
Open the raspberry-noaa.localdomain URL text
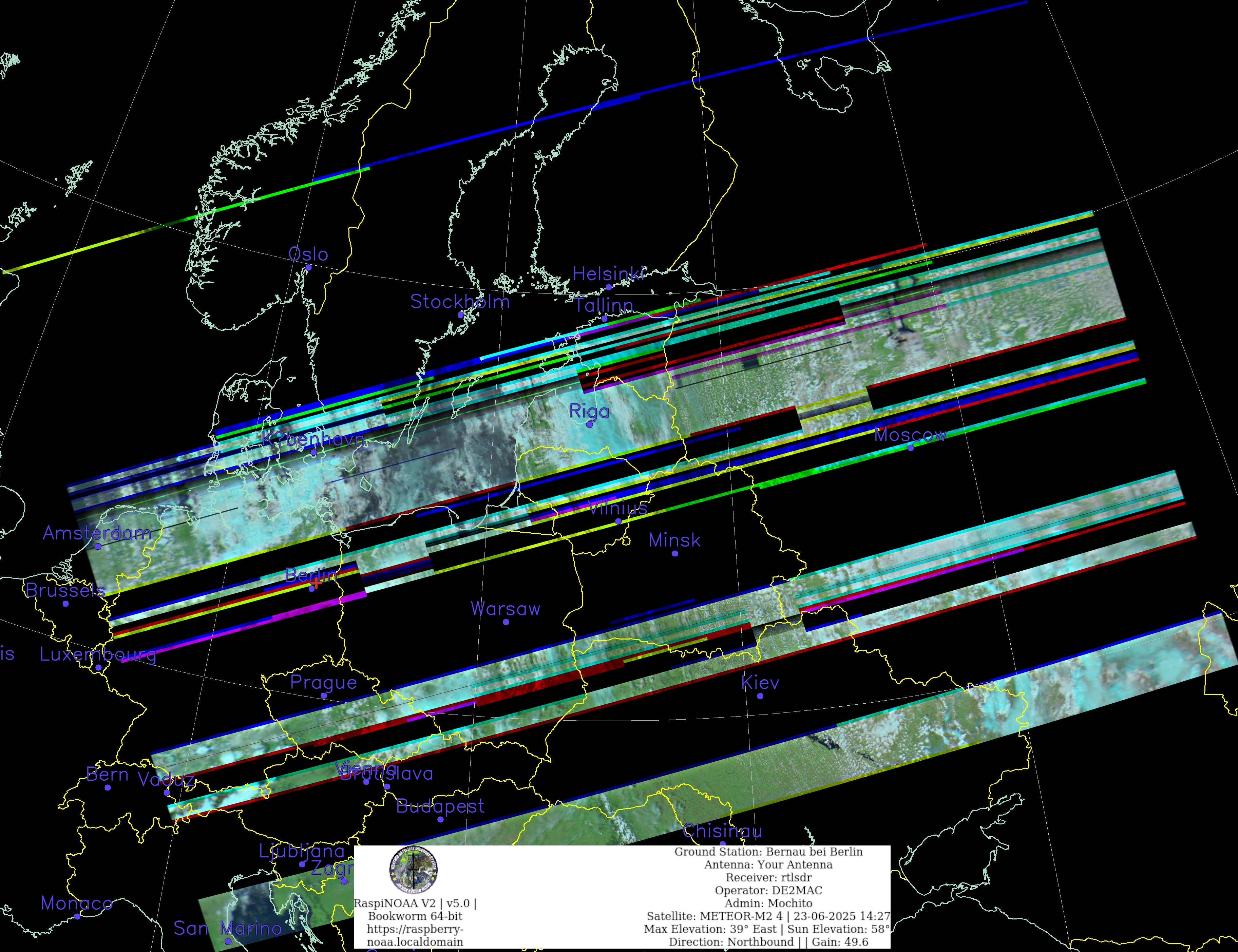coord(415,936)
